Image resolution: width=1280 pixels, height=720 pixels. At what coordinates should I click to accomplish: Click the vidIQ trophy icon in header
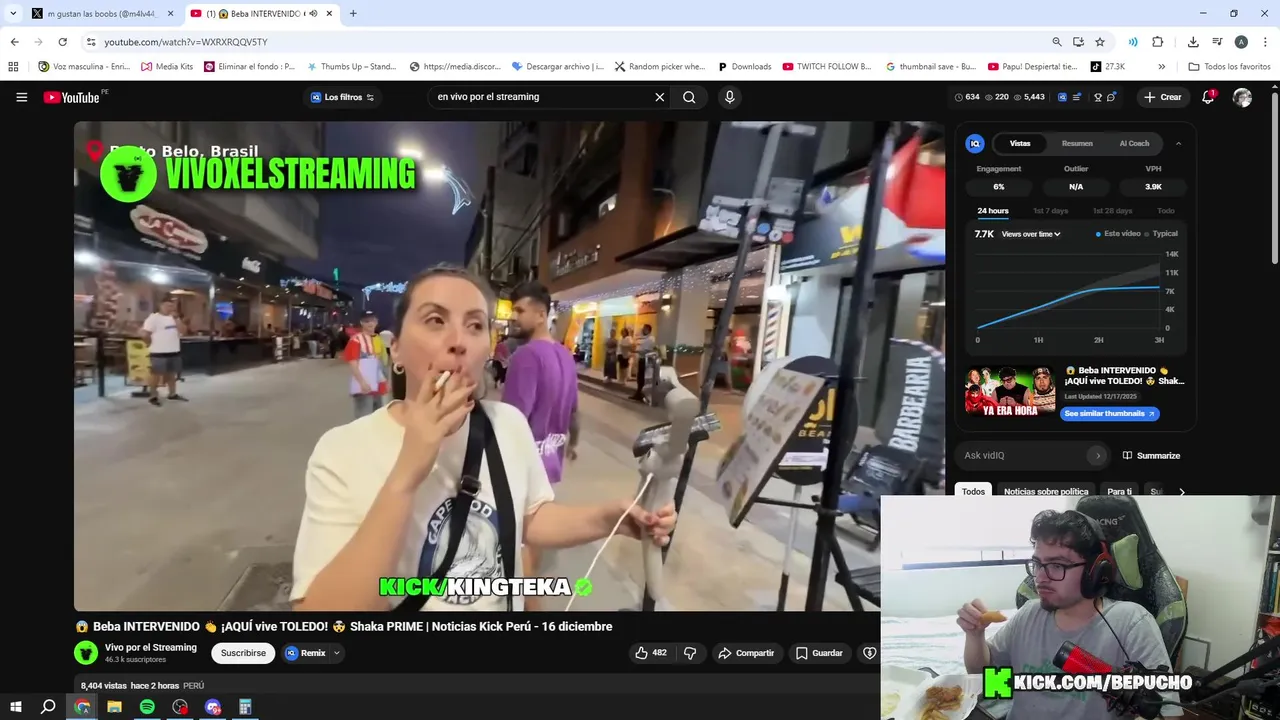pyautogui.click(x=1098, y=97)
